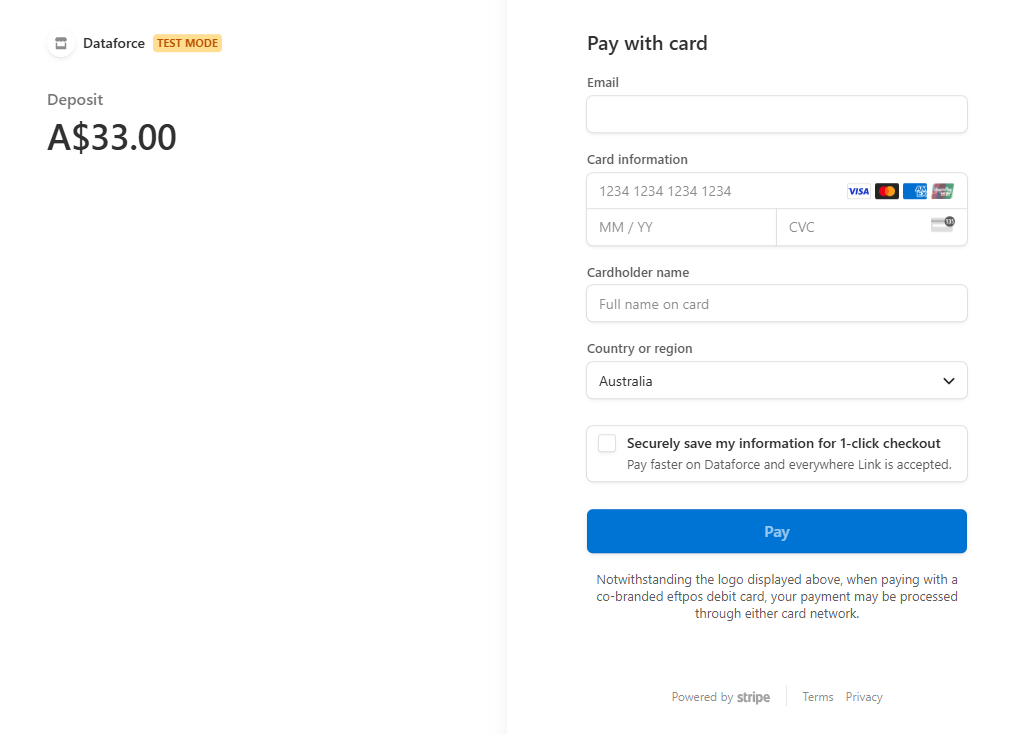Screen dimensions: 1024x734
Task: Click the CVC helper card icon
Action: [x=942, y=226]
